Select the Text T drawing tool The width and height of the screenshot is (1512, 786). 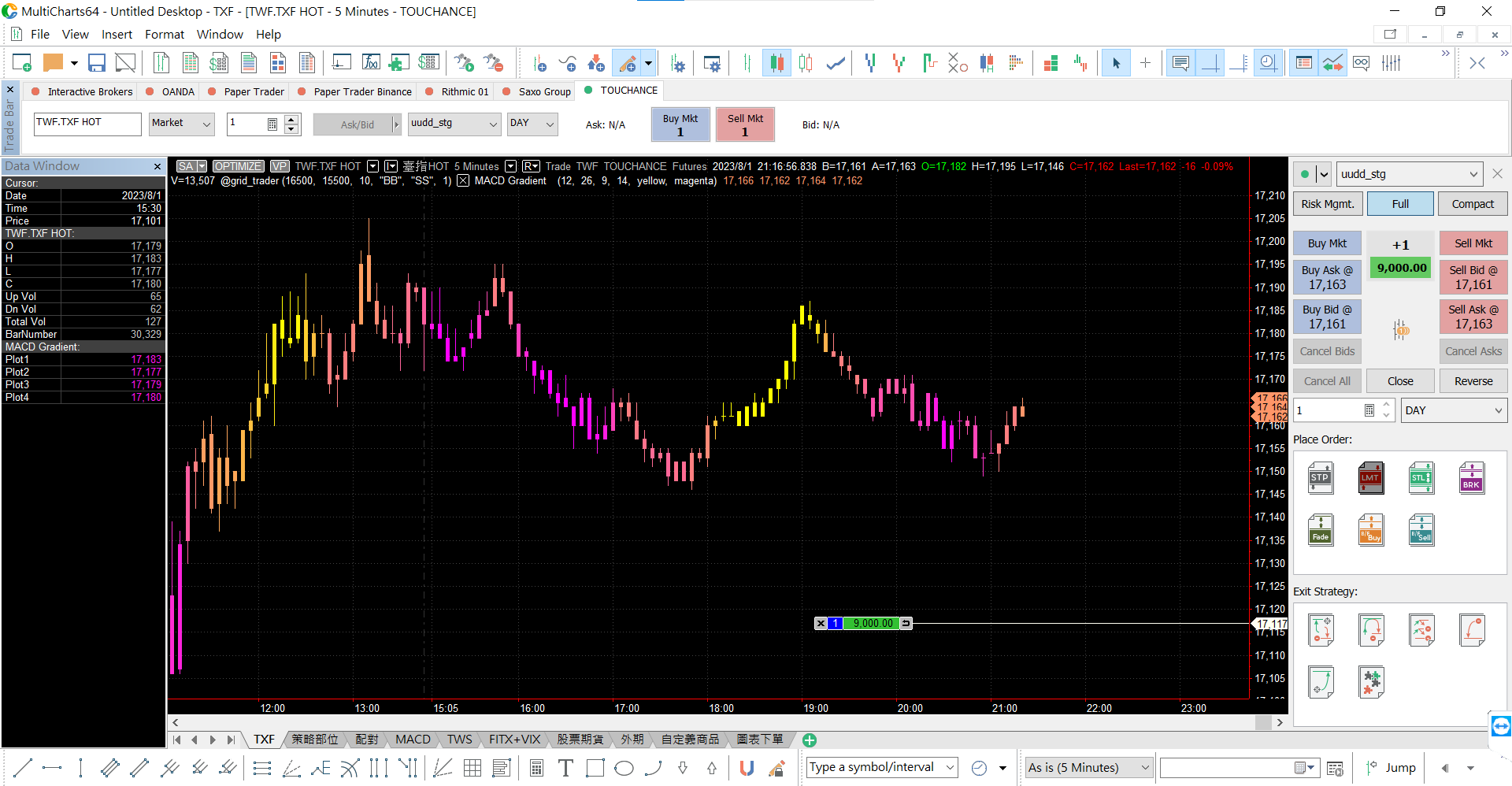click(565, 767)
